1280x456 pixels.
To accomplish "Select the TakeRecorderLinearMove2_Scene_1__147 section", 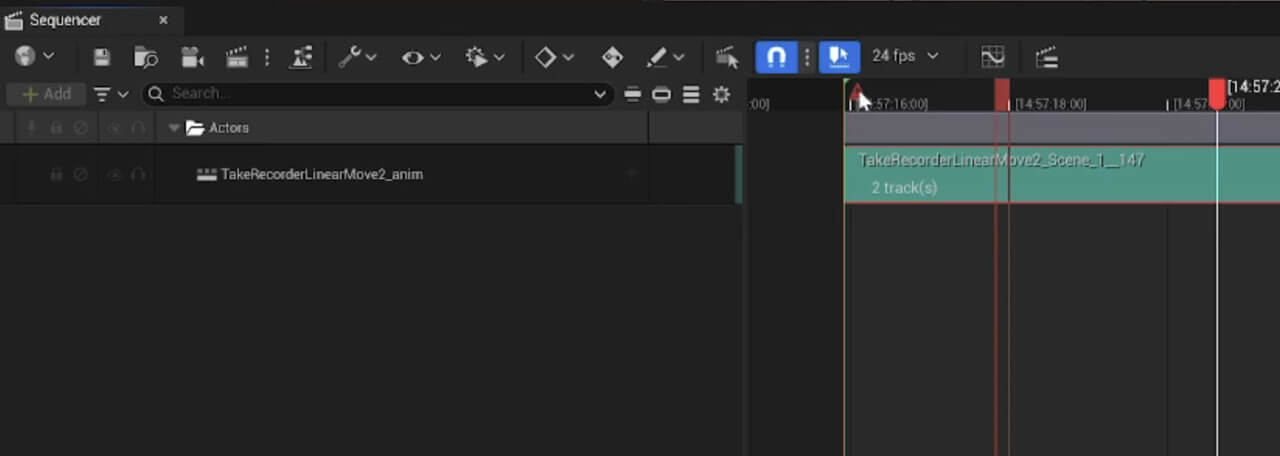I will tap(1062, 174).
